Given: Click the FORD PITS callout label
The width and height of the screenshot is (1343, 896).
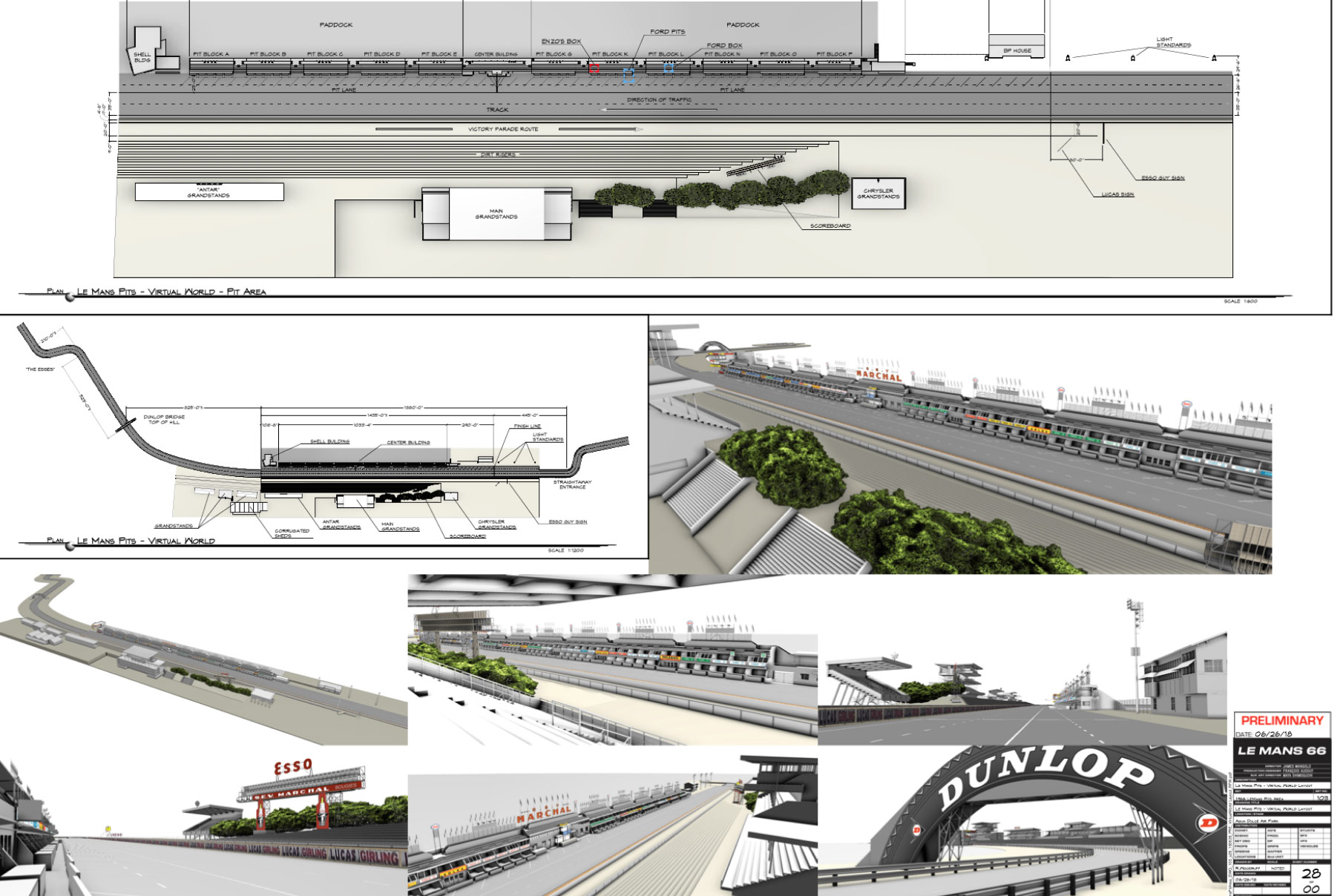Looking at the screenshot, I should 667,32.
